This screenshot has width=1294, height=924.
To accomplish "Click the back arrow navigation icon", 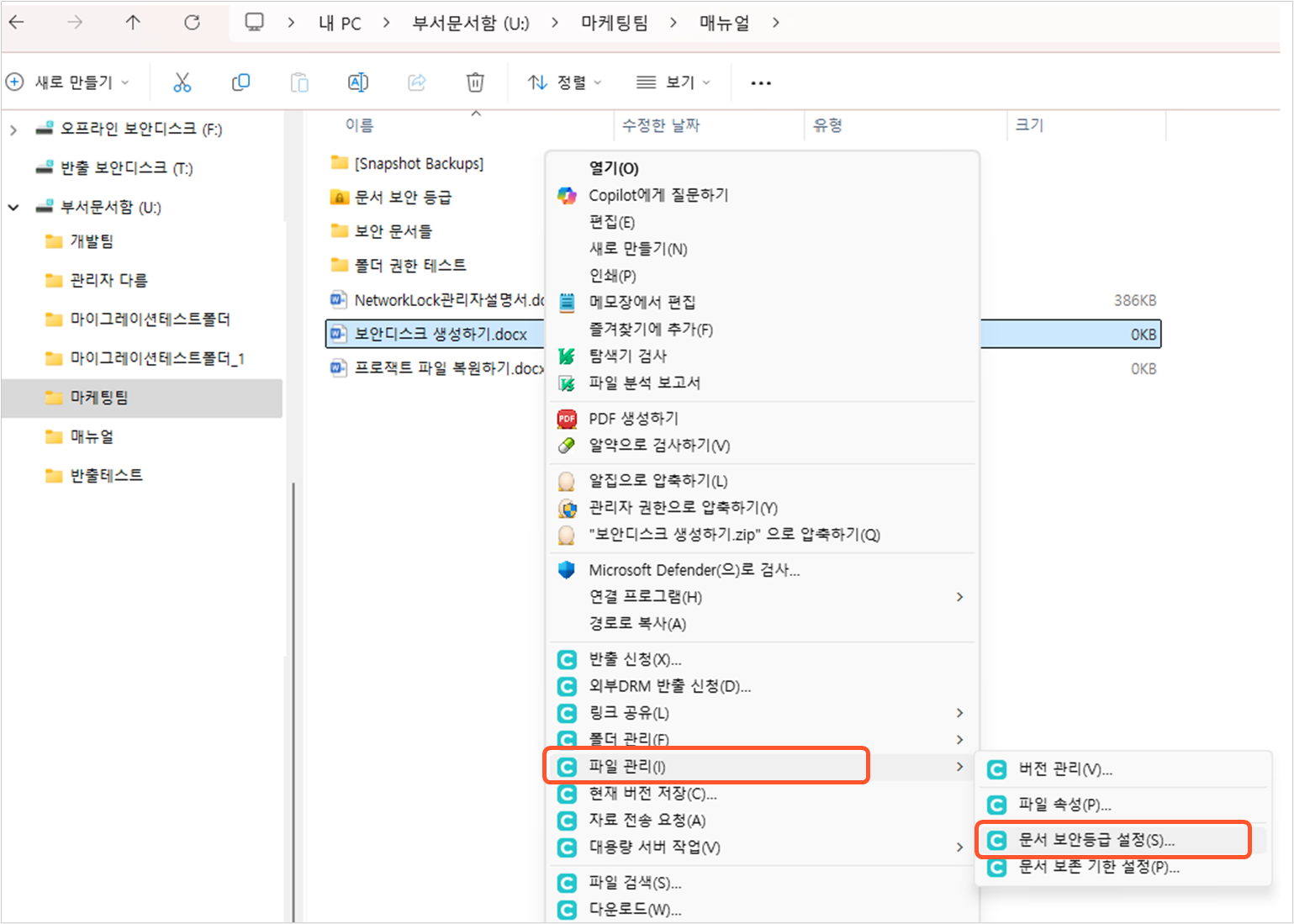I will click(17, 23).
